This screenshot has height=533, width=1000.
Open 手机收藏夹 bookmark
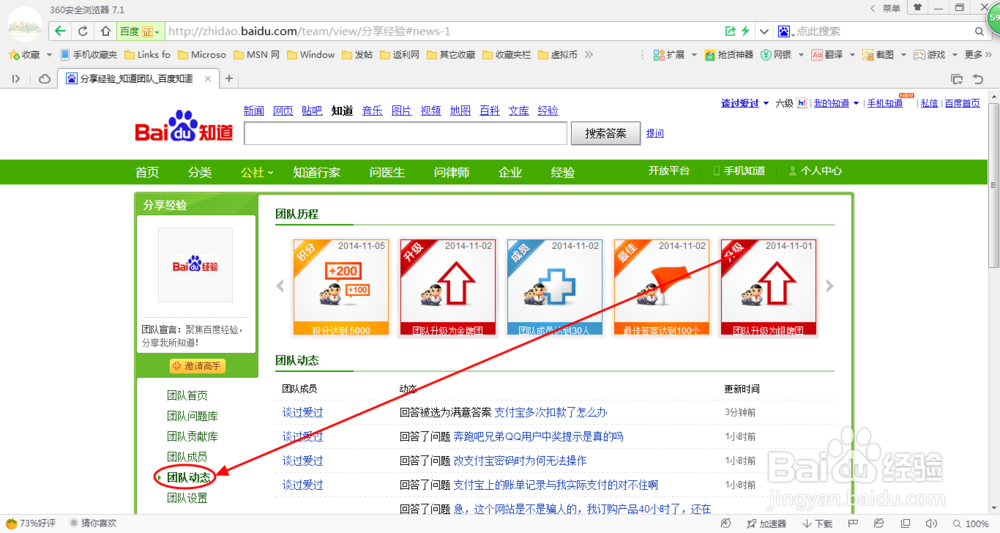pos(89,55)
